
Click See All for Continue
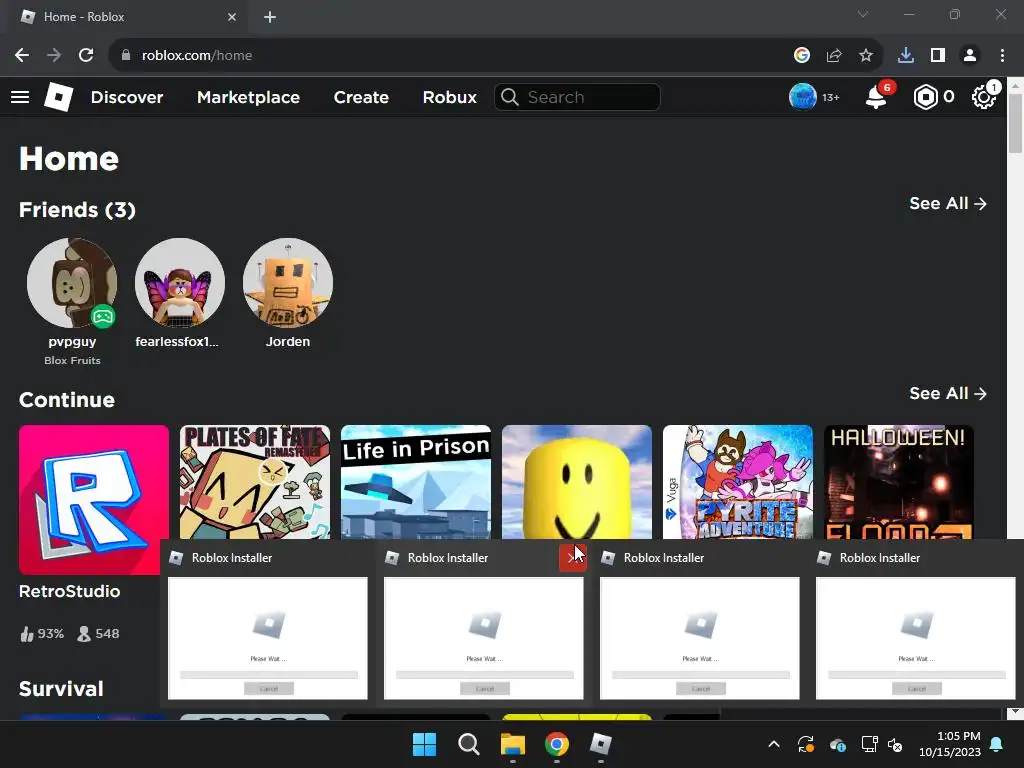[948, 394]
